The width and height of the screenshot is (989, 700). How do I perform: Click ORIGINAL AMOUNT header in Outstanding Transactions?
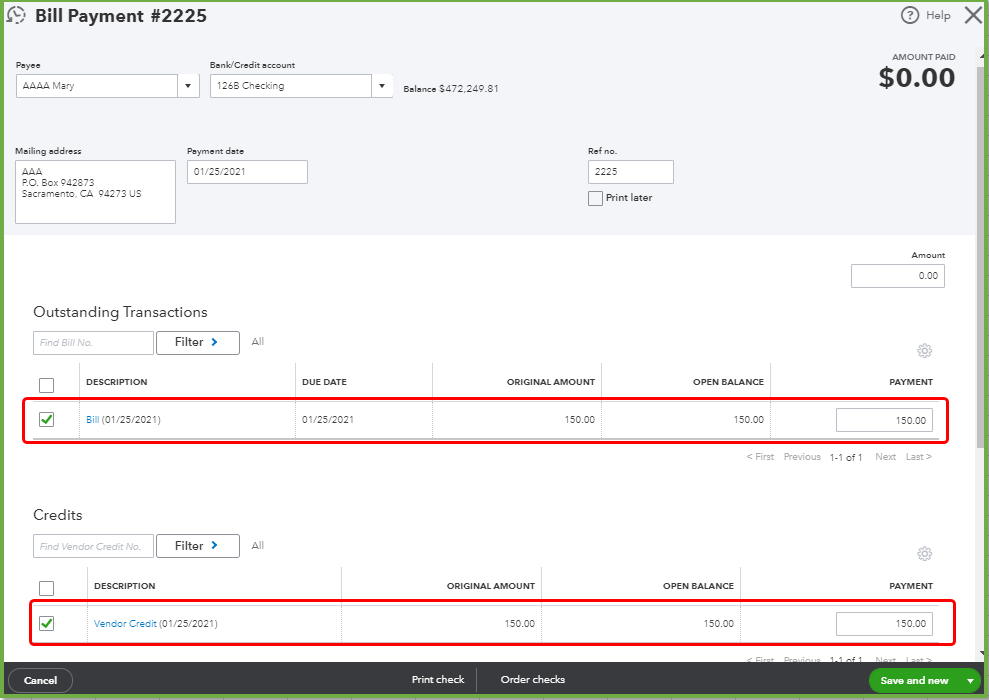[x=551, y=382]
